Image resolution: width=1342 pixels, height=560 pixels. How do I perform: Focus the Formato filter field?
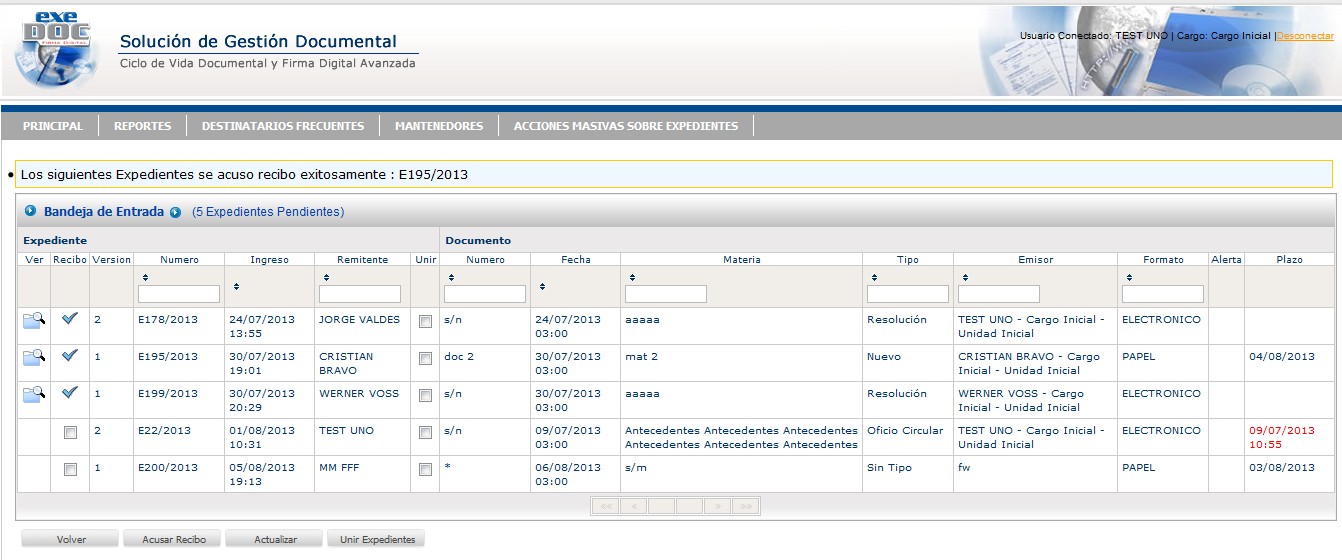1163,294
